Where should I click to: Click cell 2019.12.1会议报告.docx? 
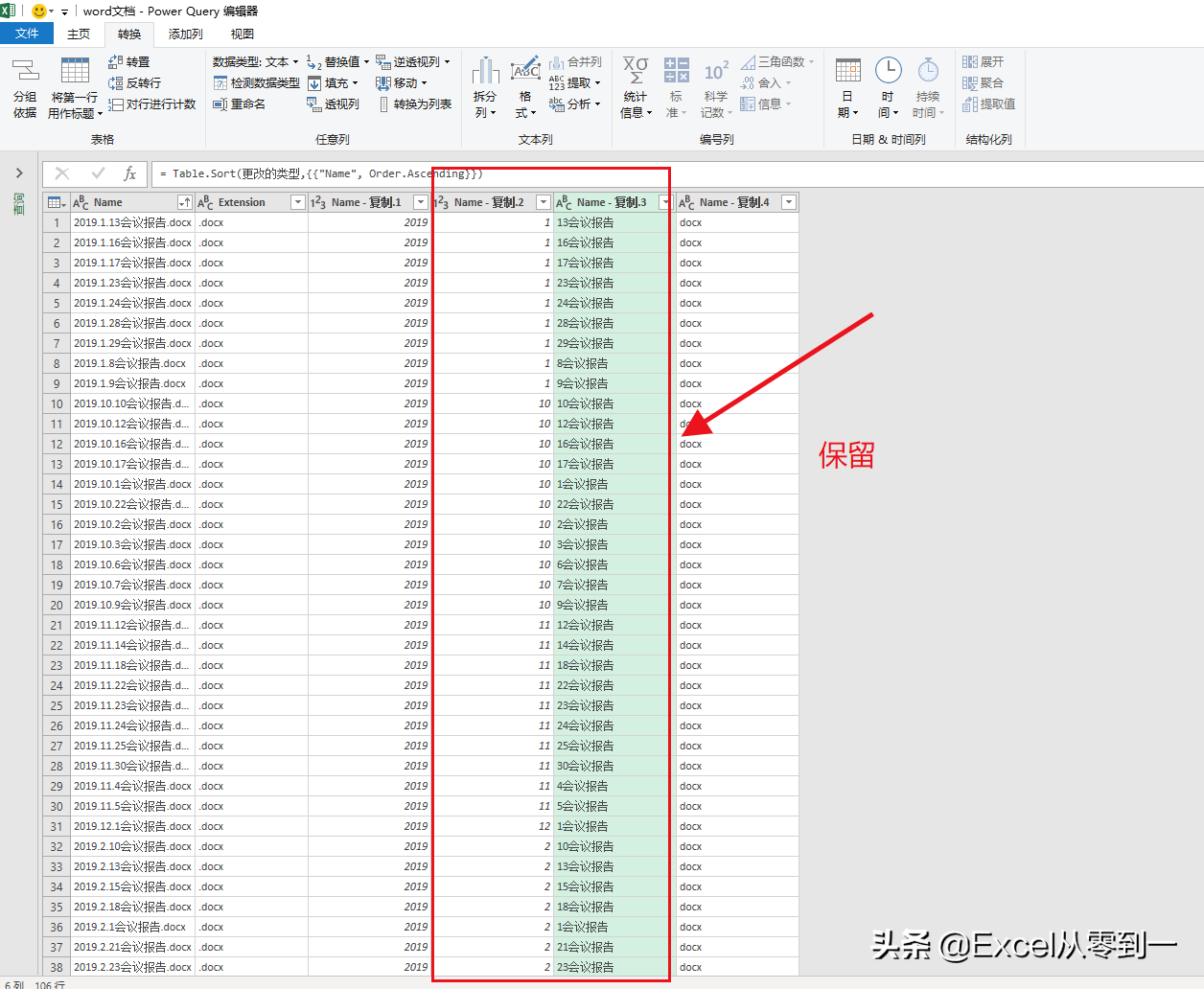pyautogui.click(x=132, y=826)
